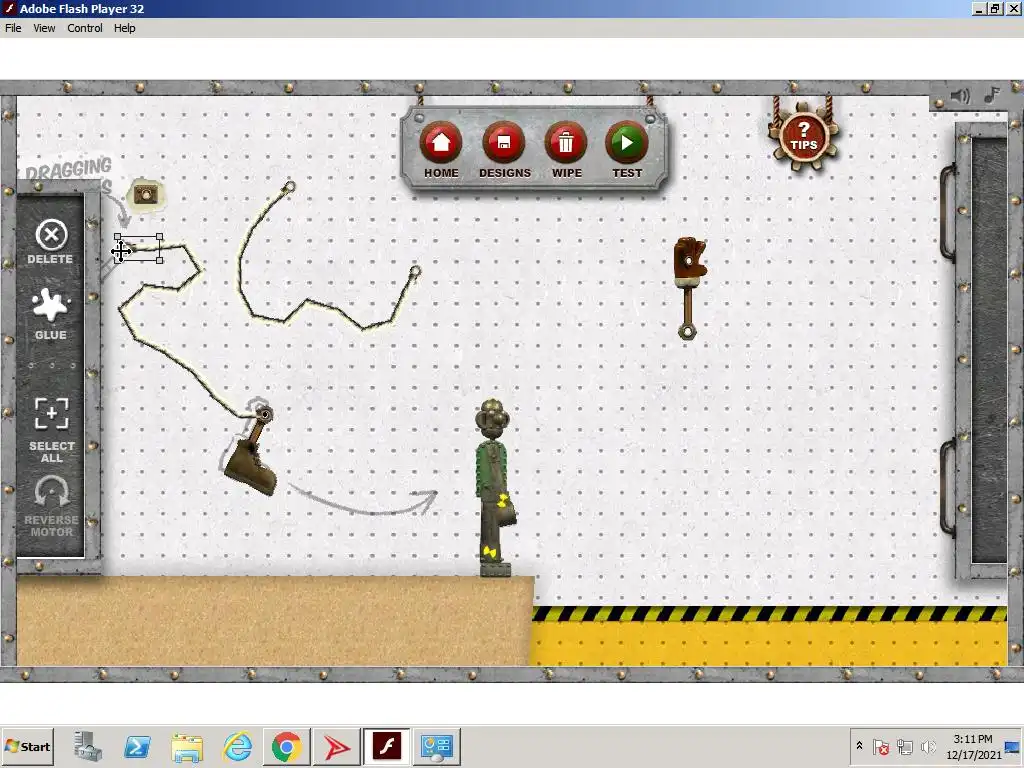Click the bottom ring of the glove arm
The width and height of the screenshot is (1024, 768).
coord(686,331)
